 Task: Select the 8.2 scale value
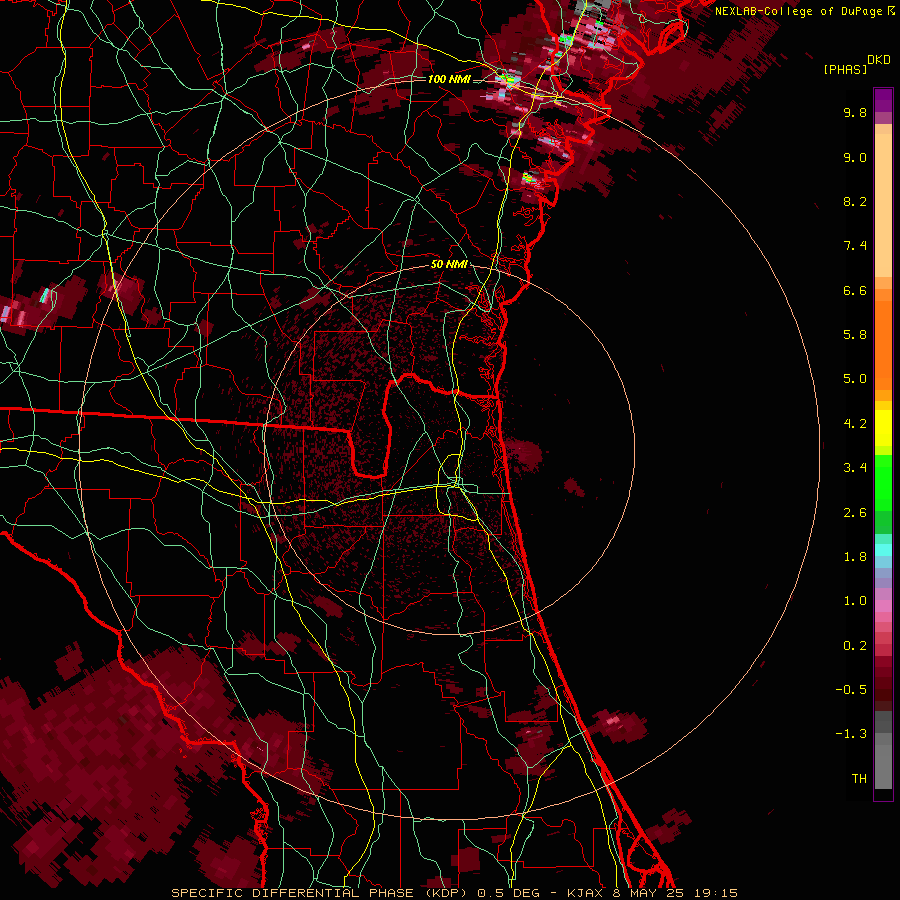coord(855,201)
